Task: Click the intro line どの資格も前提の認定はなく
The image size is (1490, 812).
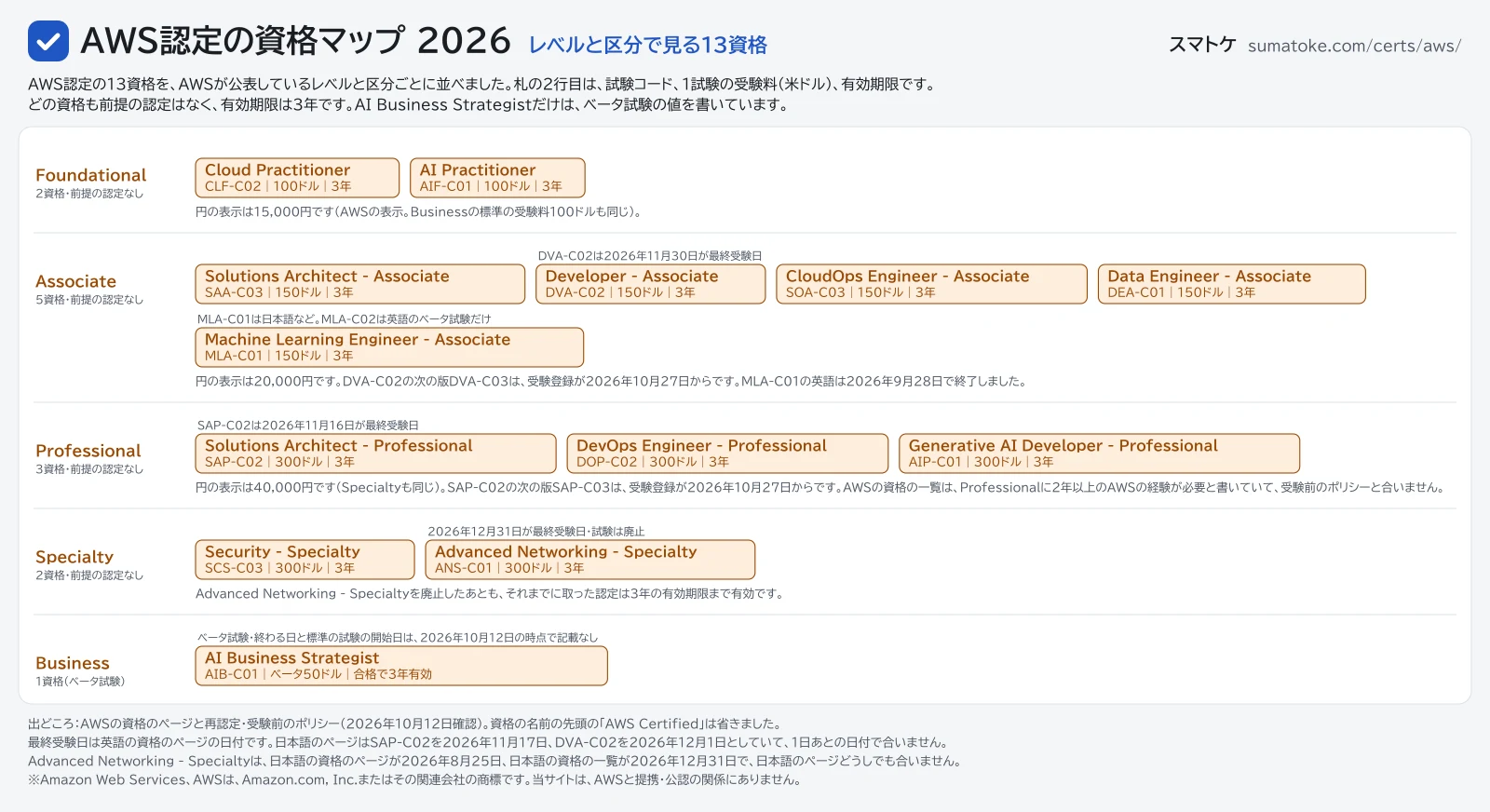Action: [409, 104]
